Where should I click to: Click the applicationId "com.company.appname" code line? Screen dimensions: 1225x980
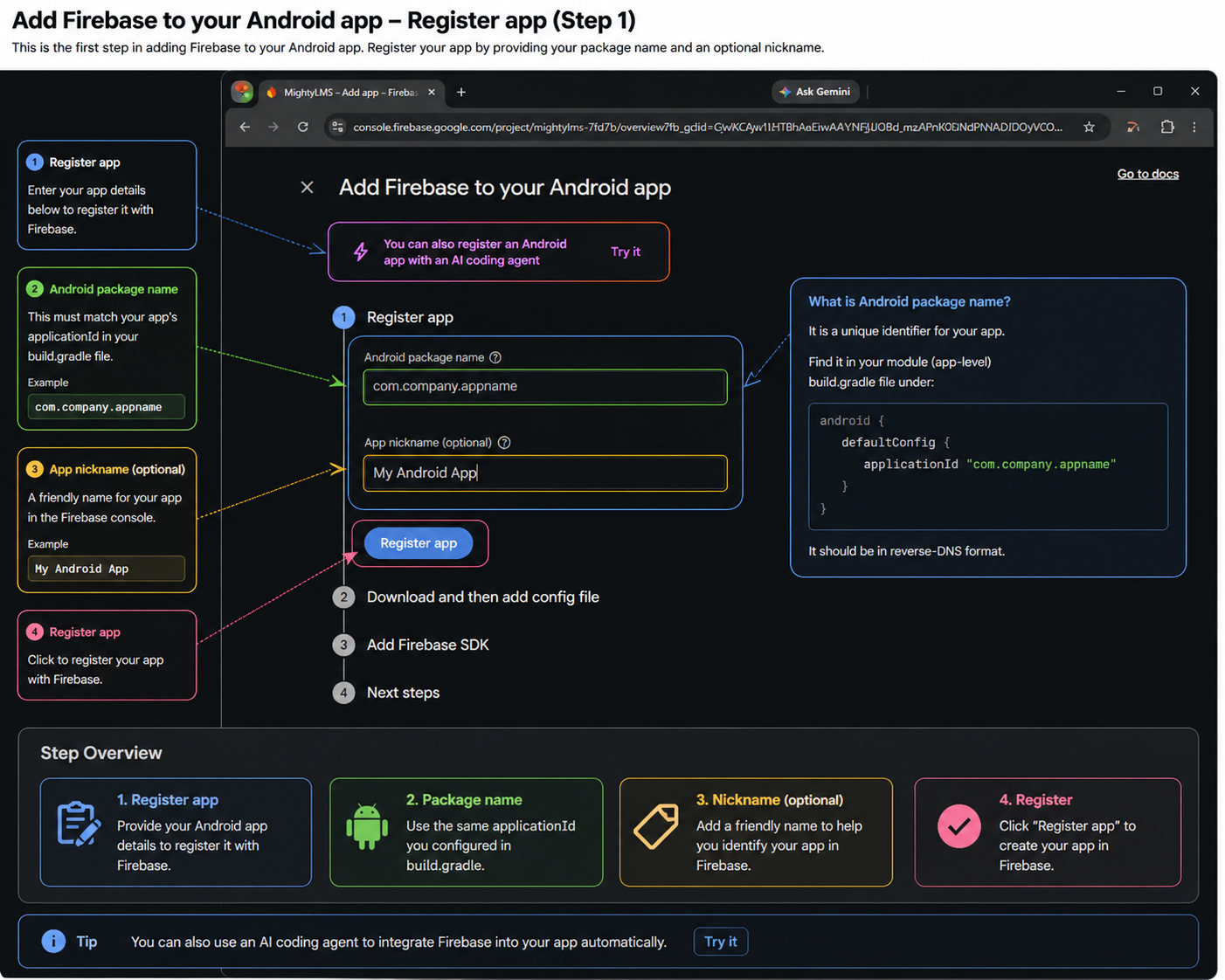[989, 465]
